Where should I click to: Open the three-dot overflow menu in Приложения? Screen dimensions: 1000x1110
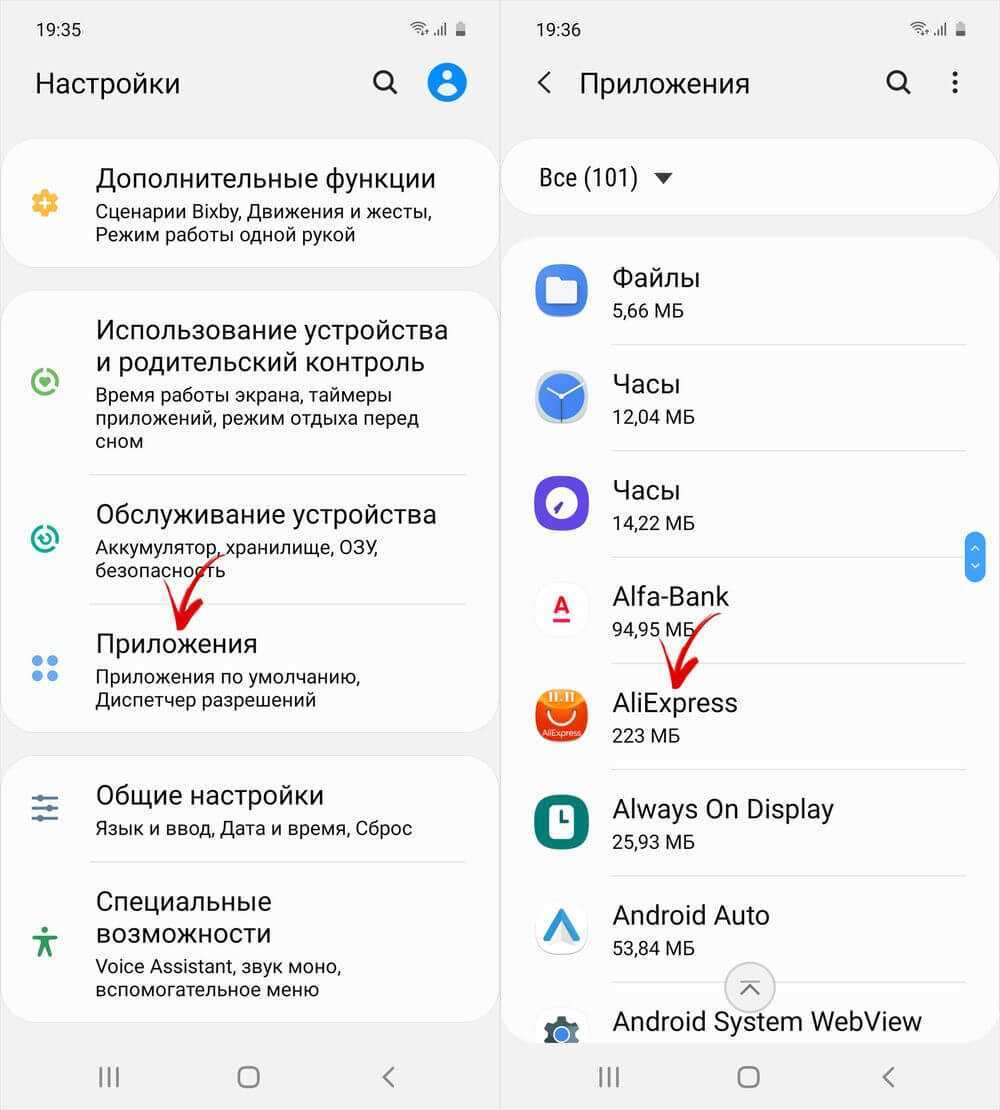(955, 83)
